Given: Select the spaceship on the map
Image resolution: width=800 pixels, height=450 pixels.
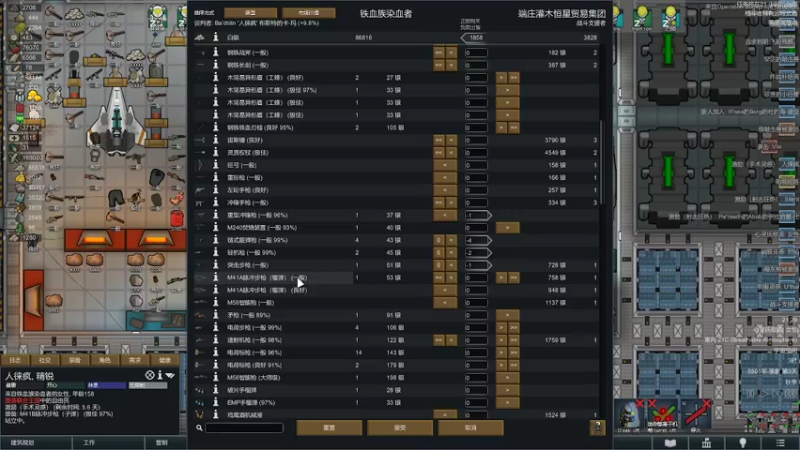Looking at the screenshot, I should point(116,121).
